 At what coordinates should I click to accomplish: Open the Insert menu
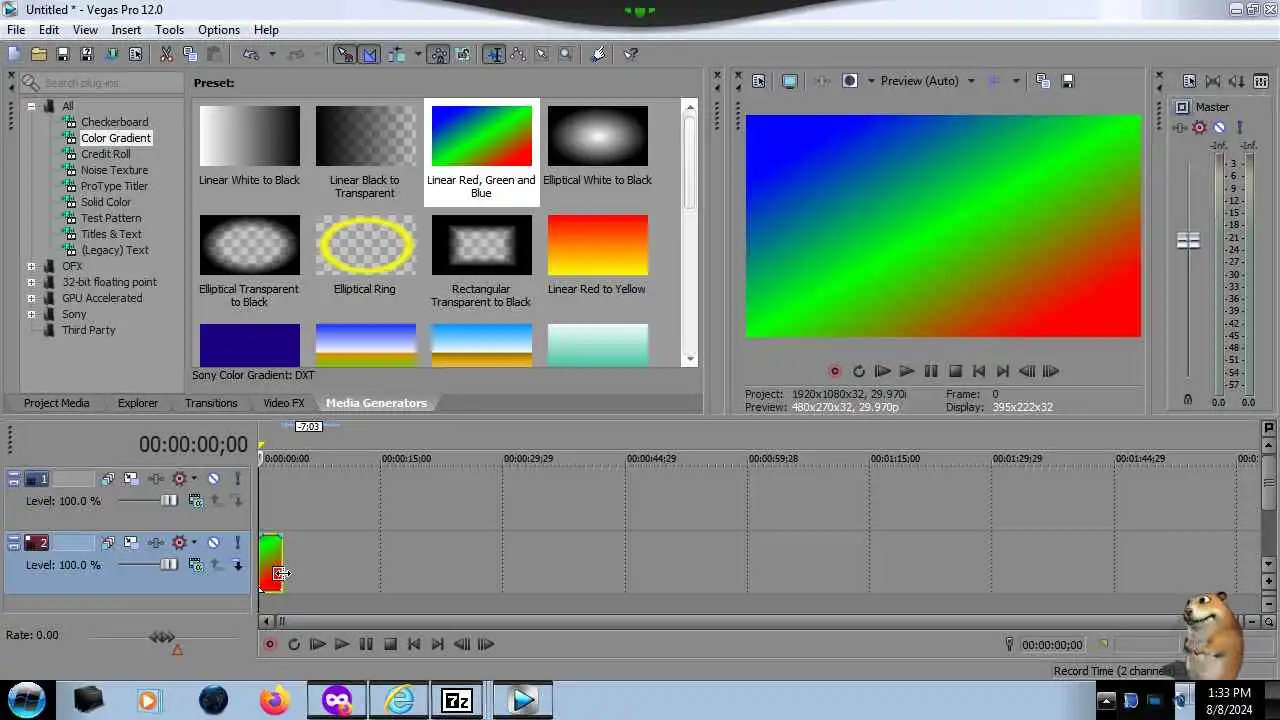[126, 30]
